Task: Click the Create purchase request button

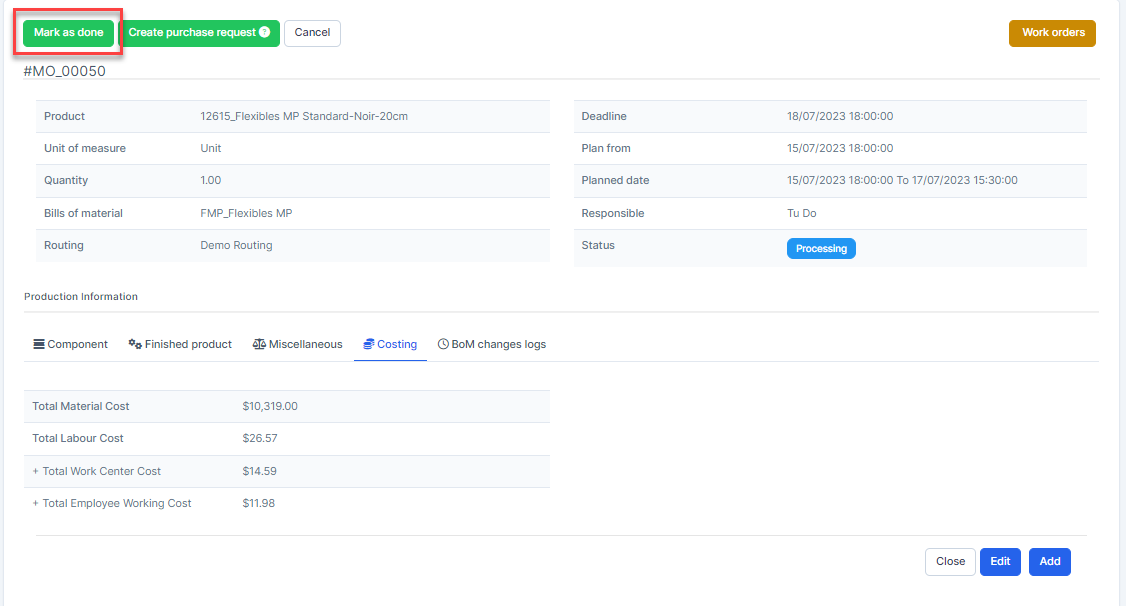Action: pos(192,33)
